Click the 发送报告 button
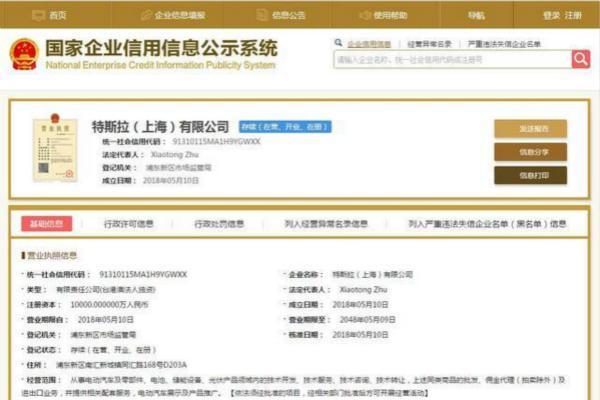600x400 pixels. coord(530,129)
